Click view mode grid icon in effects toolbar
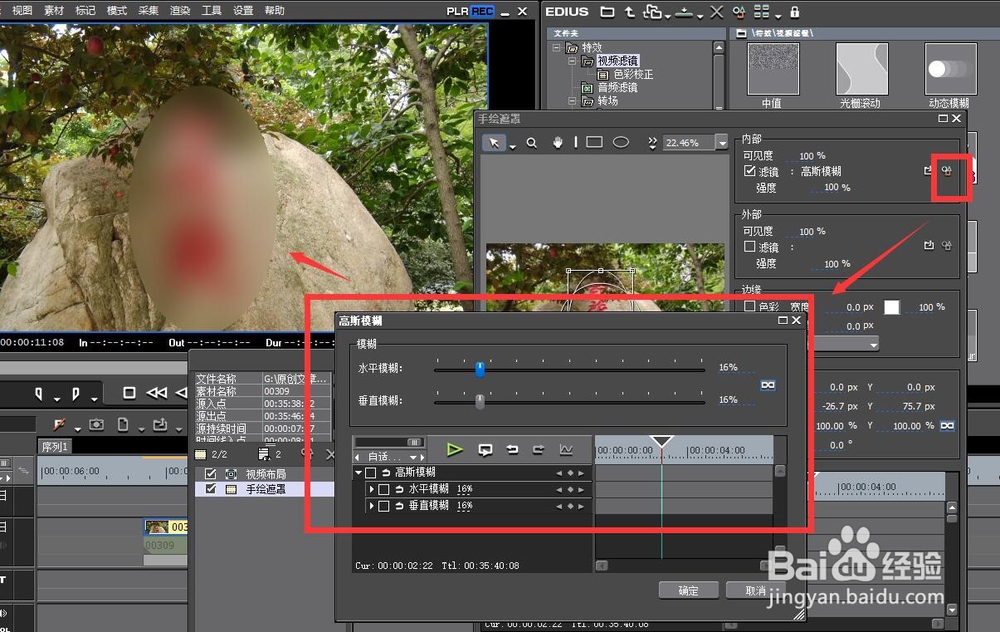Image resolution: width=1000 pixels, height=632 pixels. [761, 11]
